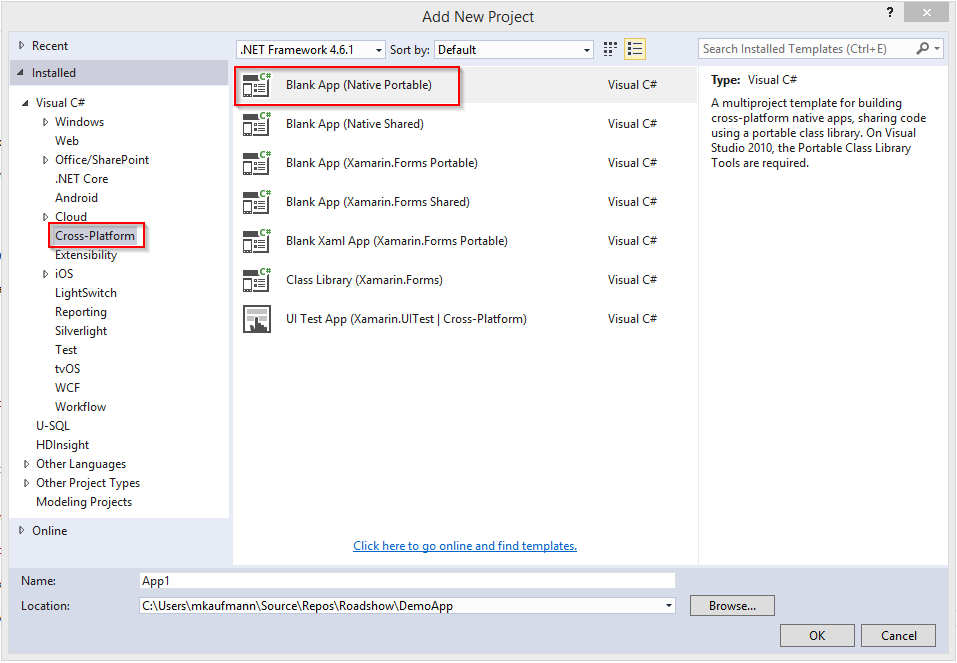Switch to medium icons list view
The image size is (957, 663).
coord(635,49)
